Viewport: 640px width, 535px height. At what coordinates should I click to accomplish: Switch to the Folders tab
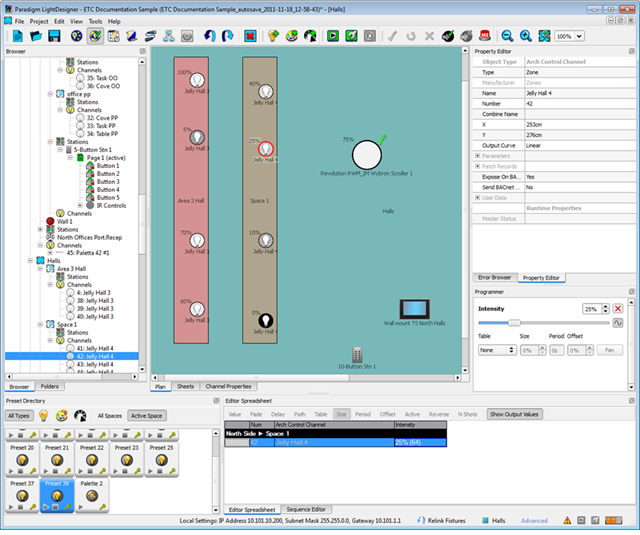[x=50, y=386]
